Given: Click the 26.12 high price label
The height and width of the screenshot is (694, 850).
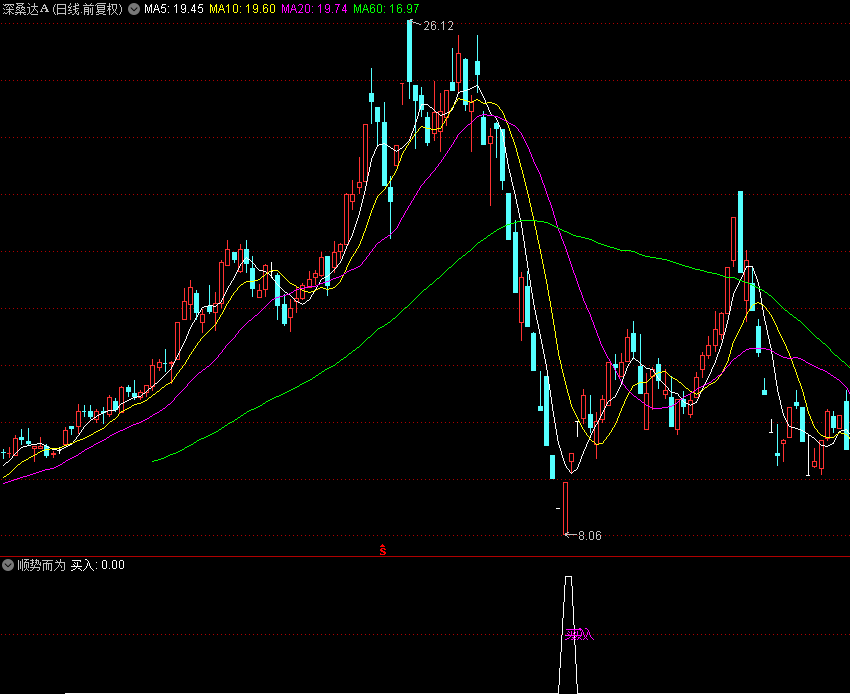Looking at the screenshot, I should pyautogui.click(x=438, y=26).
